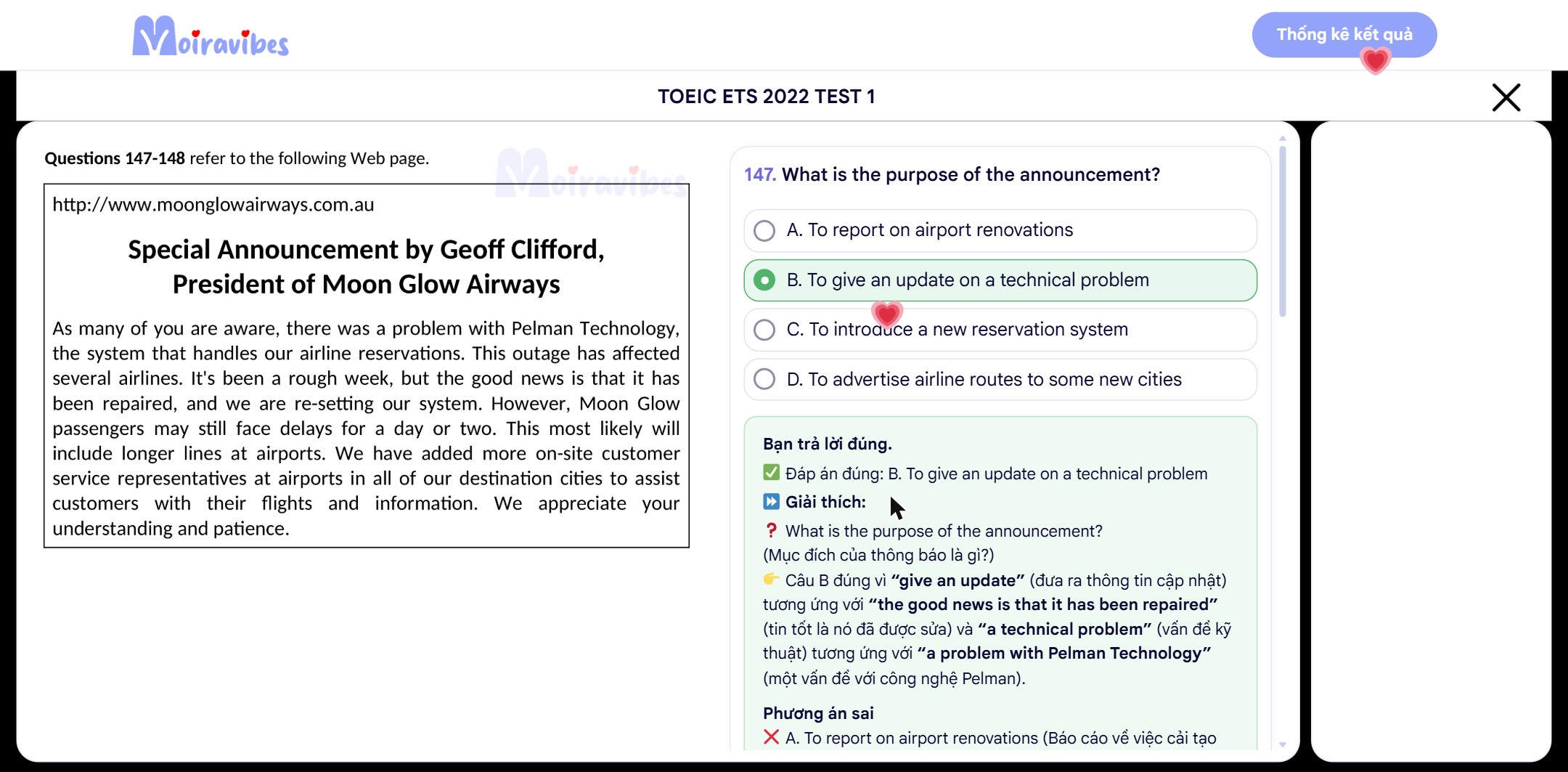The width and height of the screenshot is (1568, 772).
Task: Click the scrollbar up arrow in question panel
Action: pos(1283,138)
